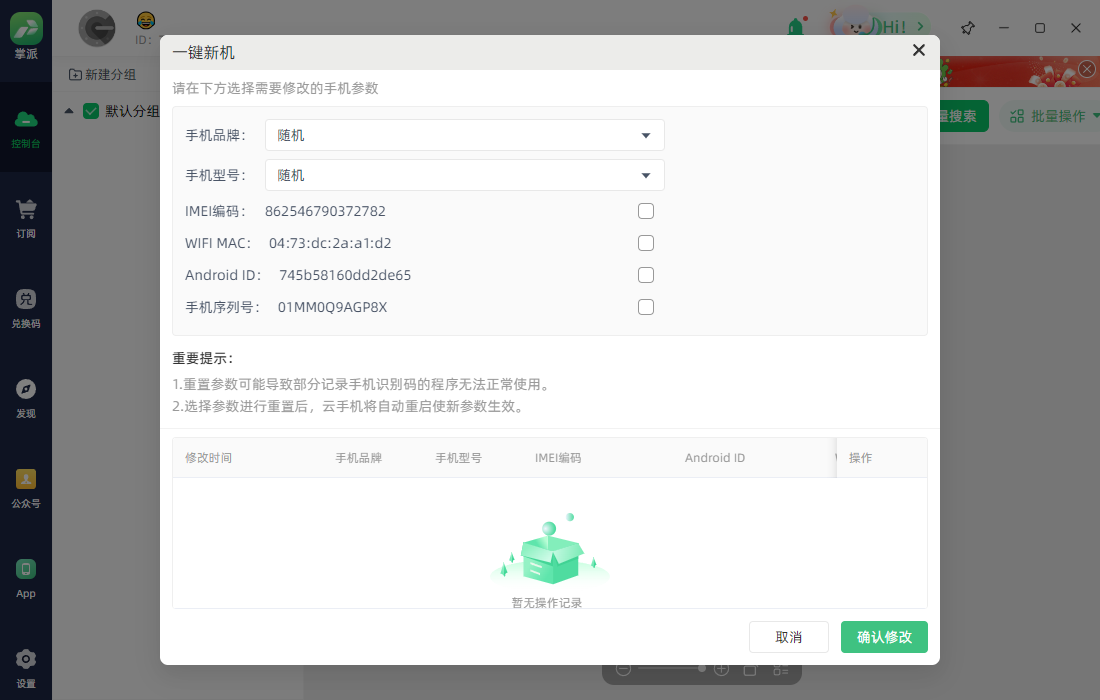Click the zoom-out minus icon in bottom toolbar
Screen dimensions: 1100x700
[x=624, y=669]
